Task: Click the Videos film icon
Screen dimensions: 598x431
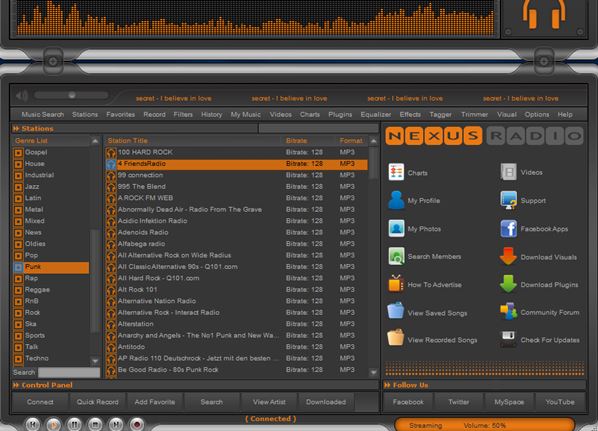Action: [x=508, y=172]
